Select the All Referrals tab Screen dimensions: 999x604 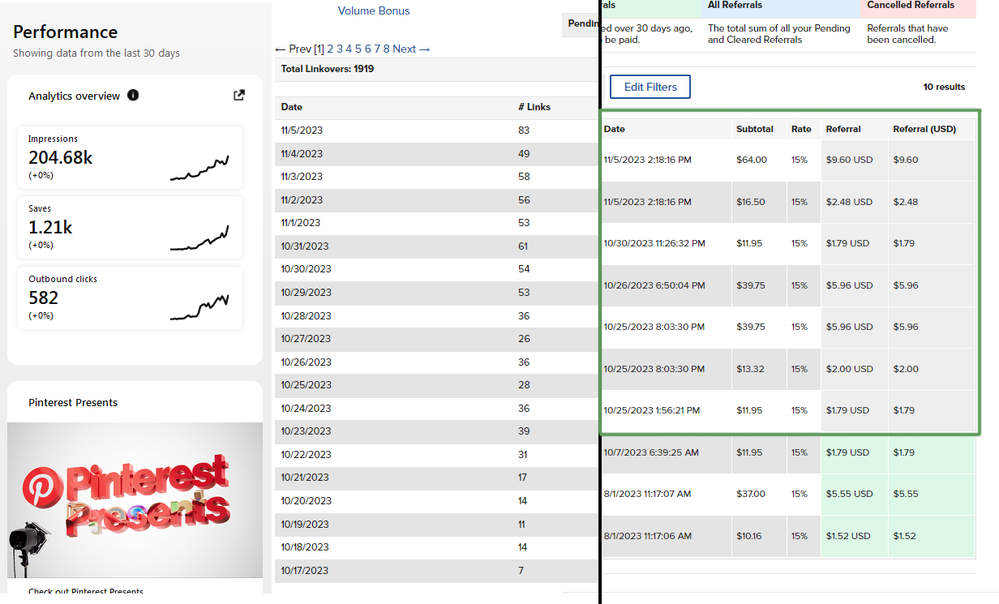[735, 6]
